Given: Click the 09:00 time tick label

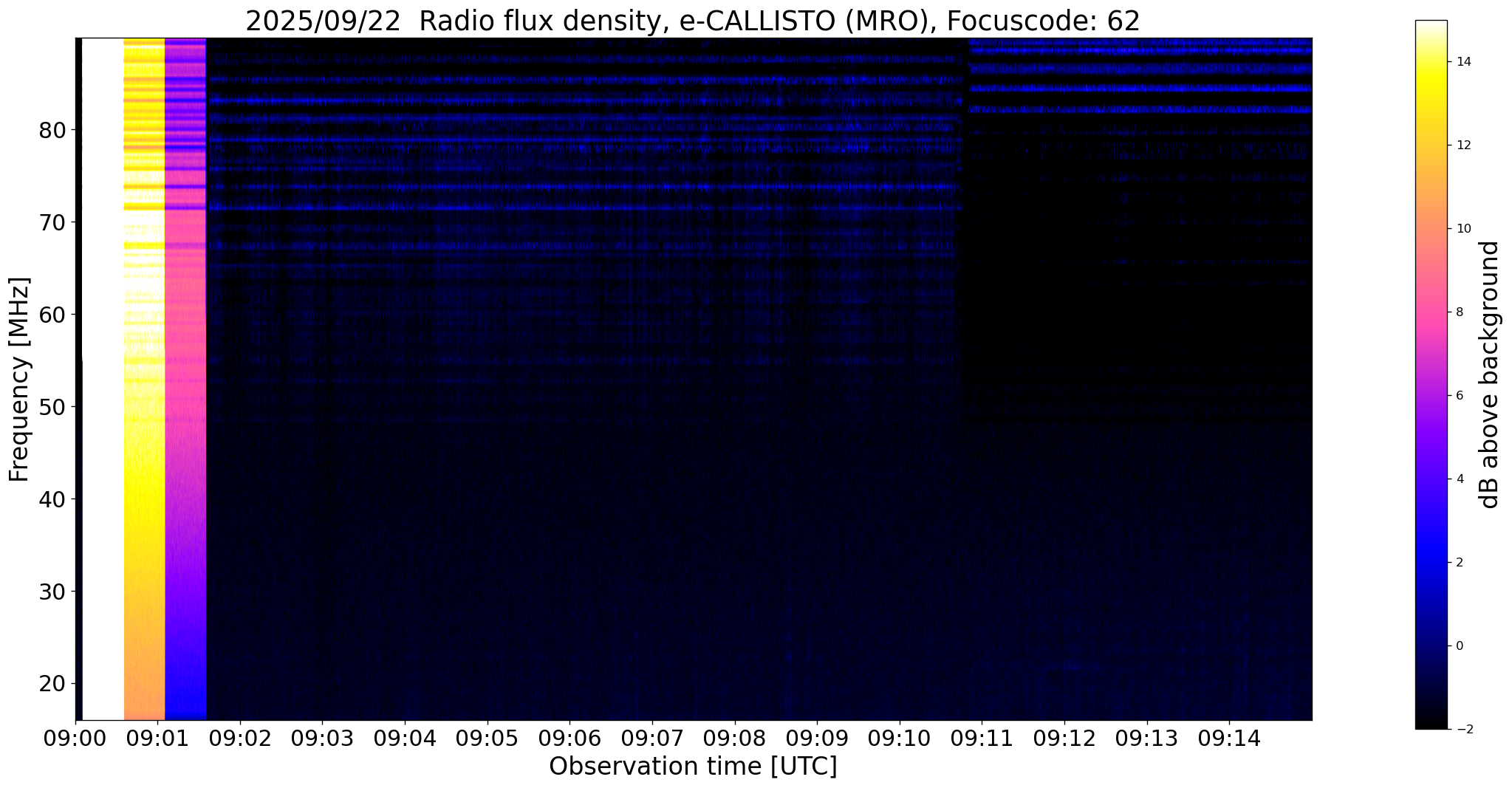Looking at the screenshot, I should 75,738.
